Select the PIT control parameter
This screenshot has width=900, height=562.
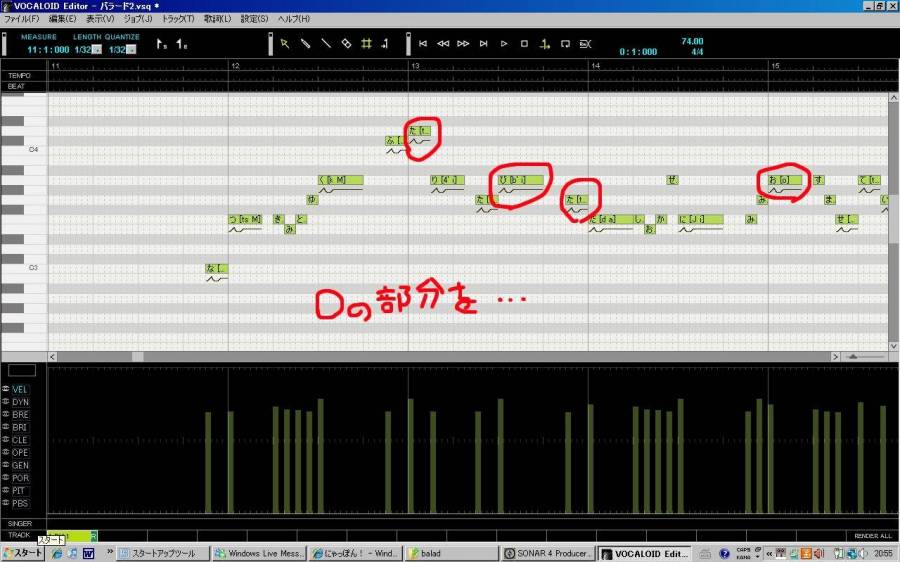pyautogui.click(x=20, y=490)
